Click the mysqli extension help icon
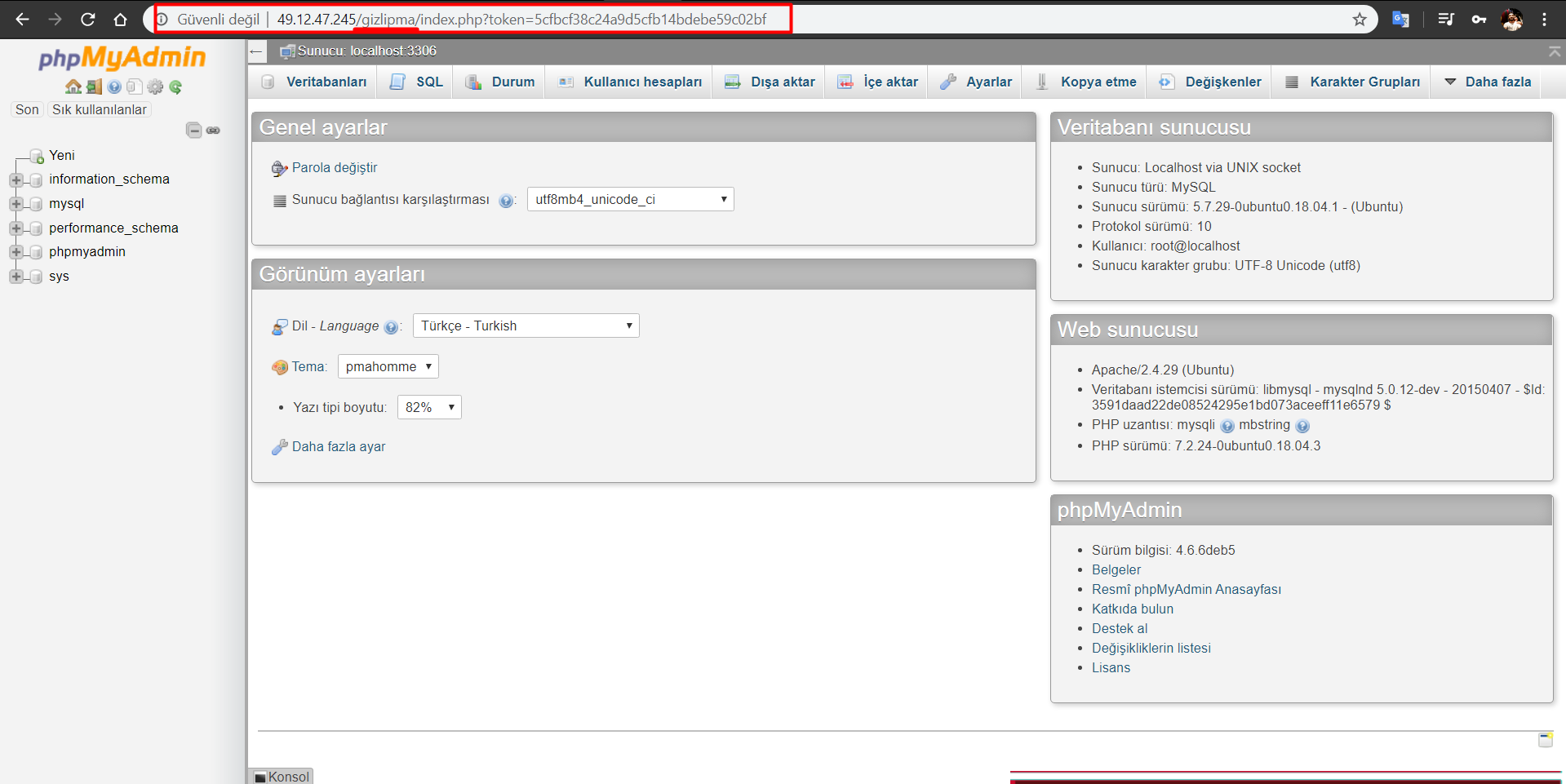The image size is (1566, 784). (x=1227, y=426)
